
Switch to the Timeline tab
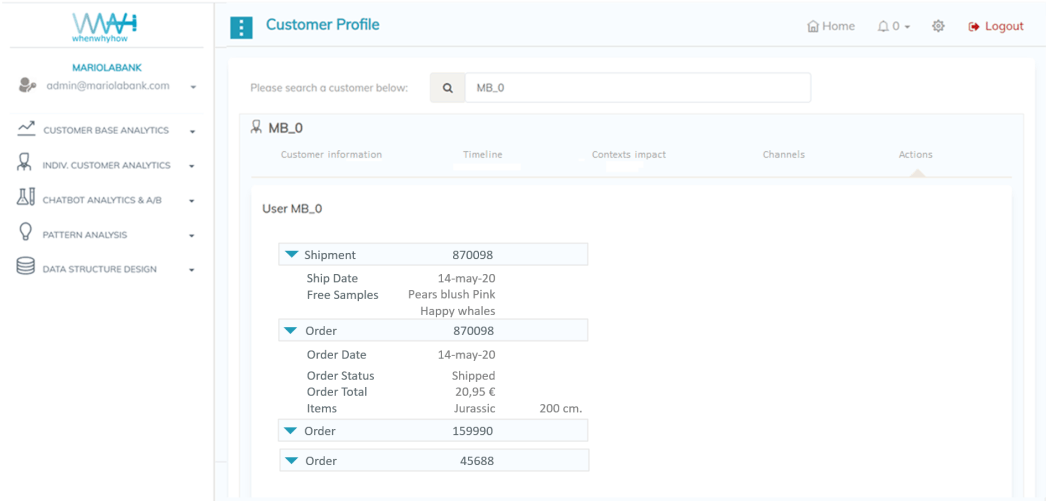482,155
